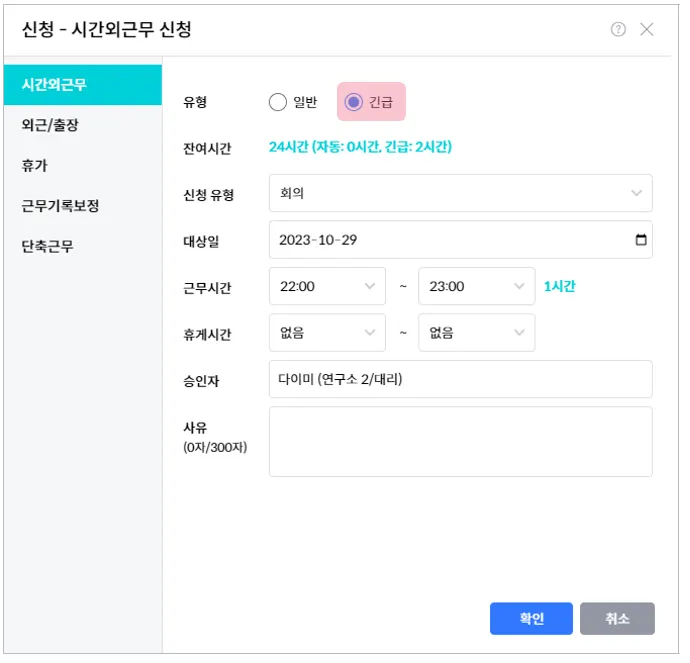
Task: Expand the break start time dropdown
Action: (x=327, y=333)
